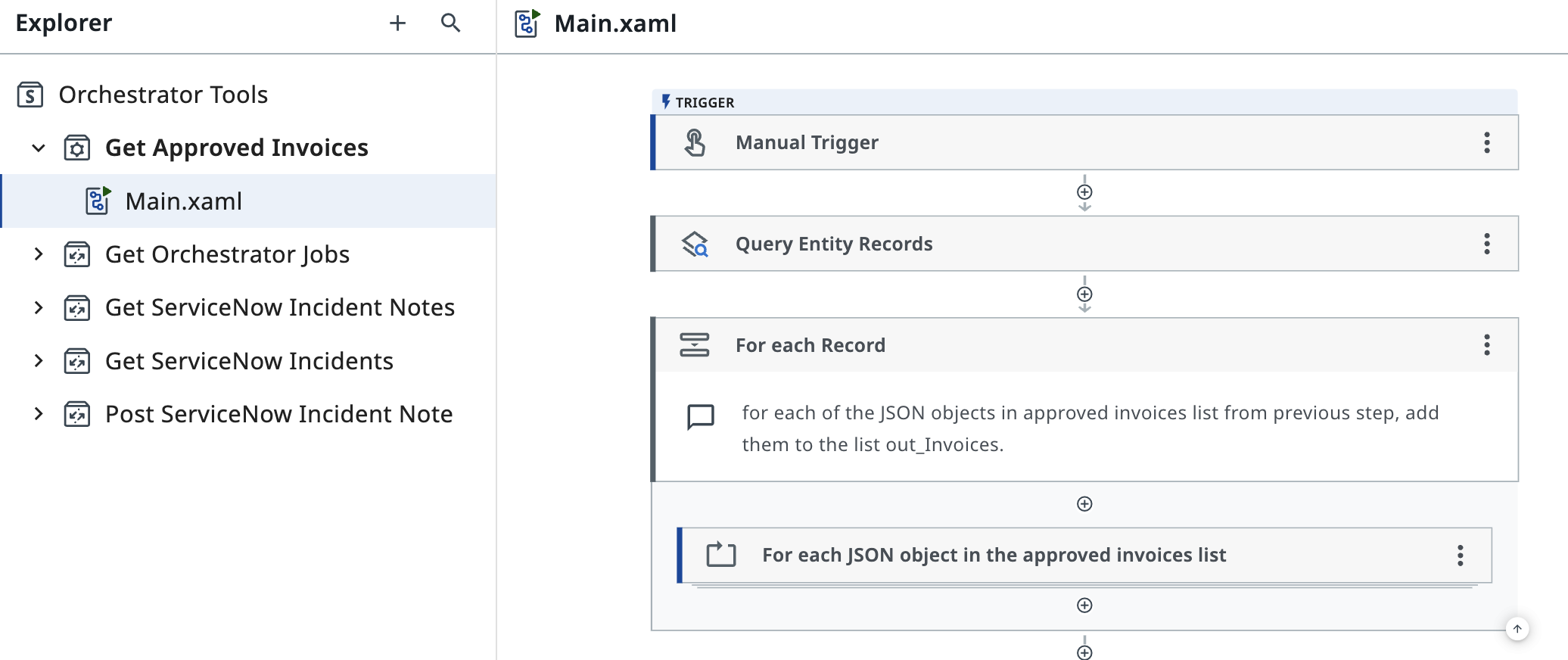Expand the Get ServiceNow Incidents project

[x=39, y=361]
